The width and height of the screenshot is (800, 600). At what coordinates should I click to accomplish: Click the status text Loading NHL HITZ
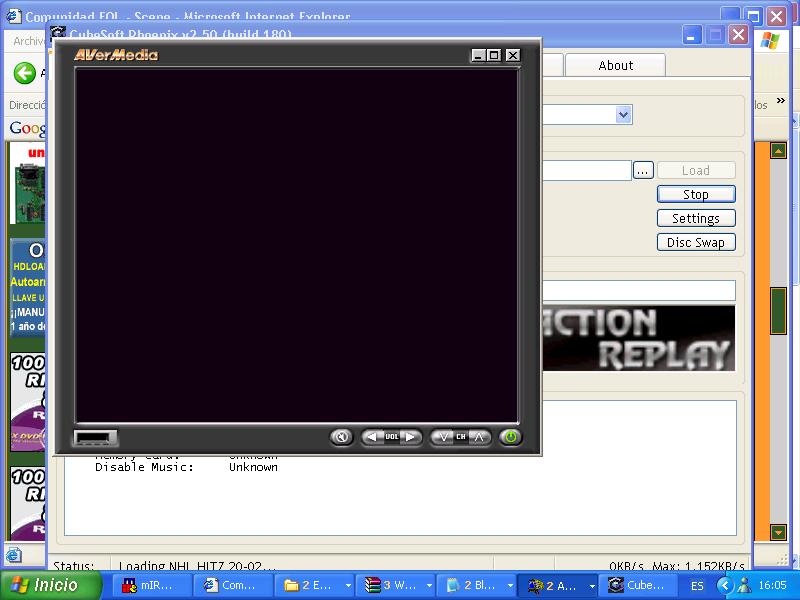197,566
